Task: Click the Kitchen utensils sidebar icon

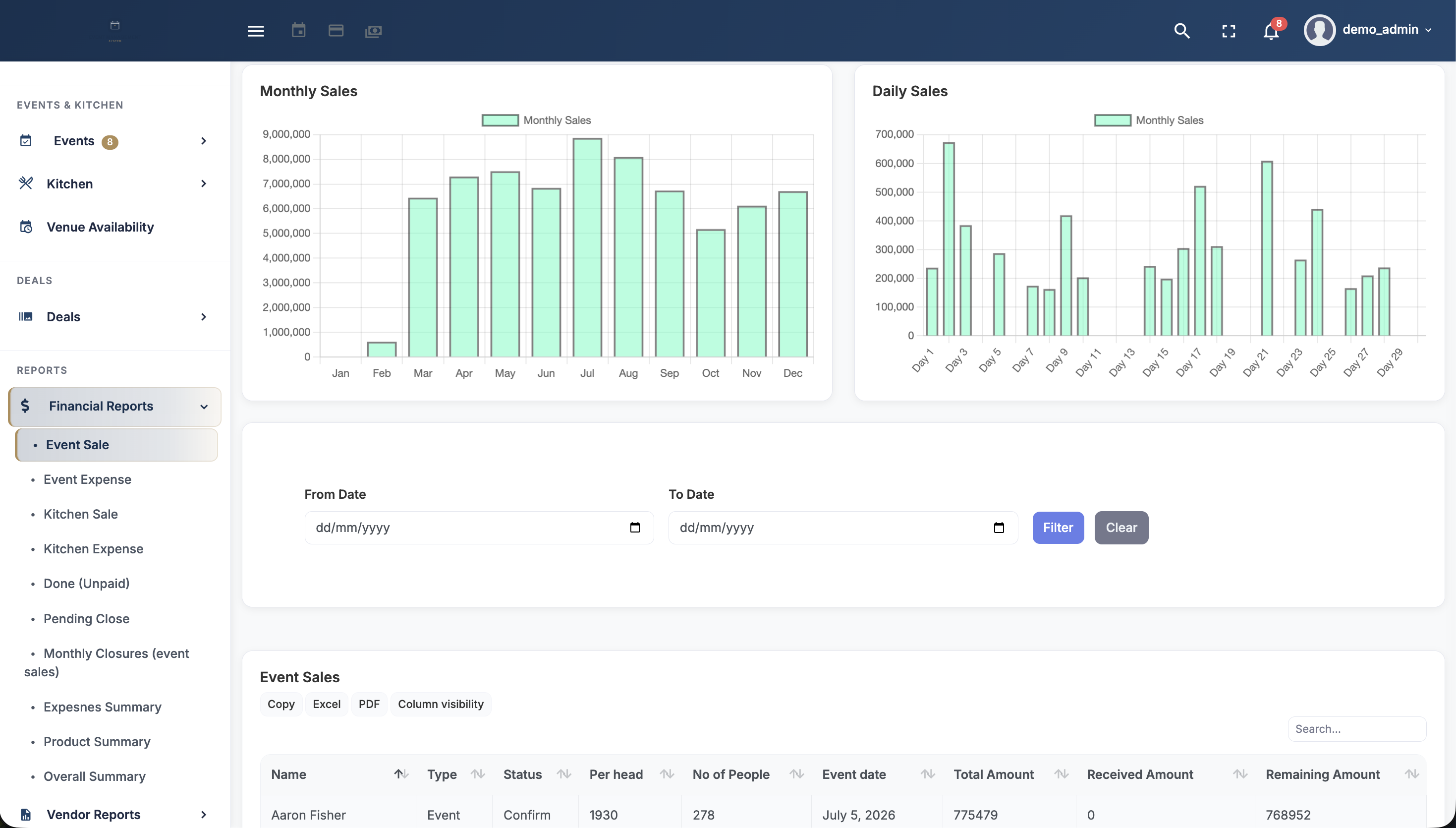Action: [x=26, y=183]
